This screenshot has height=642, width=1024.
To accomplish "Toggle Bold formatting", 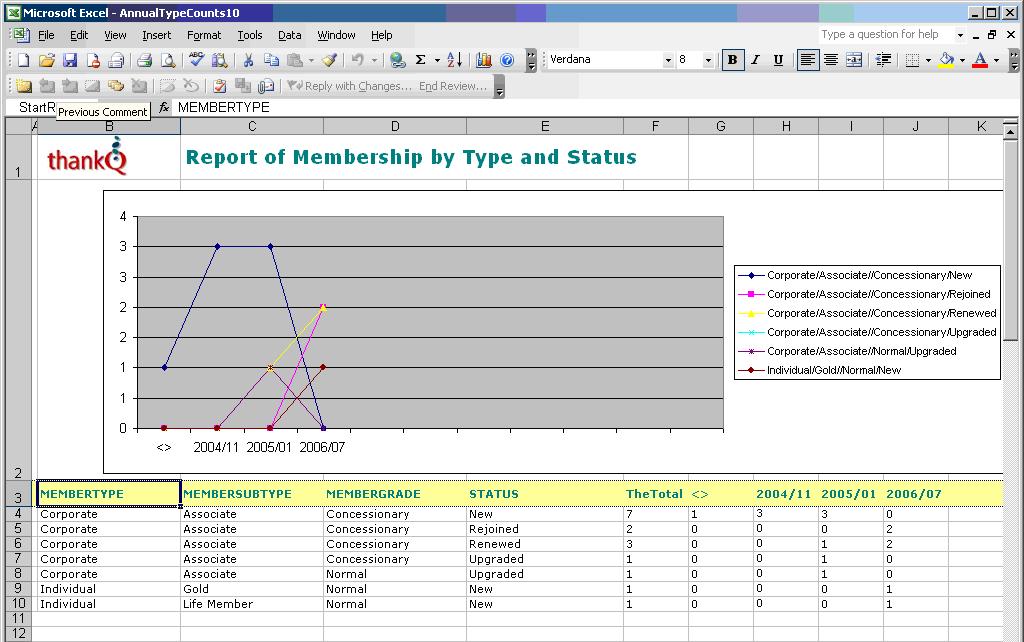I will 732,60.
